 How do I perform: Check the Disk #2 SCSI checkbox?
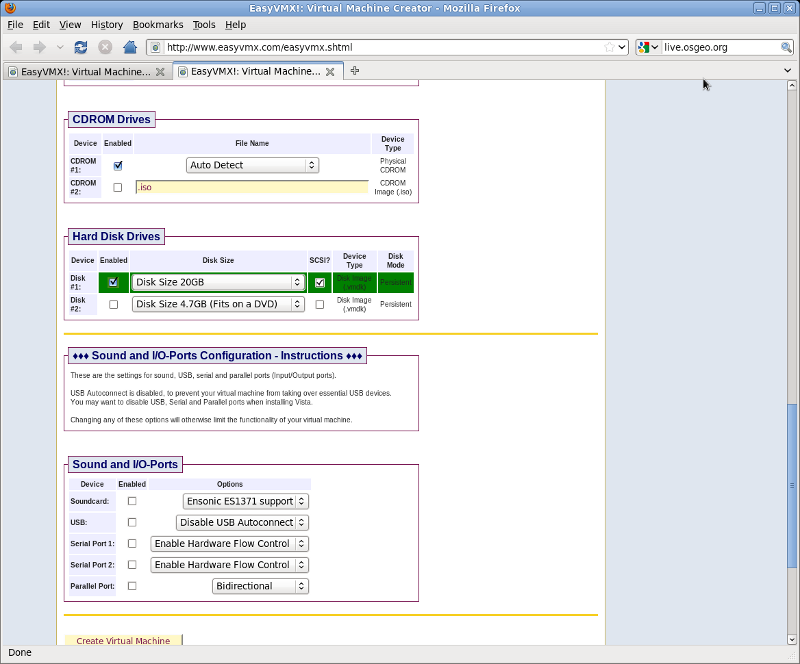(320, 304)
